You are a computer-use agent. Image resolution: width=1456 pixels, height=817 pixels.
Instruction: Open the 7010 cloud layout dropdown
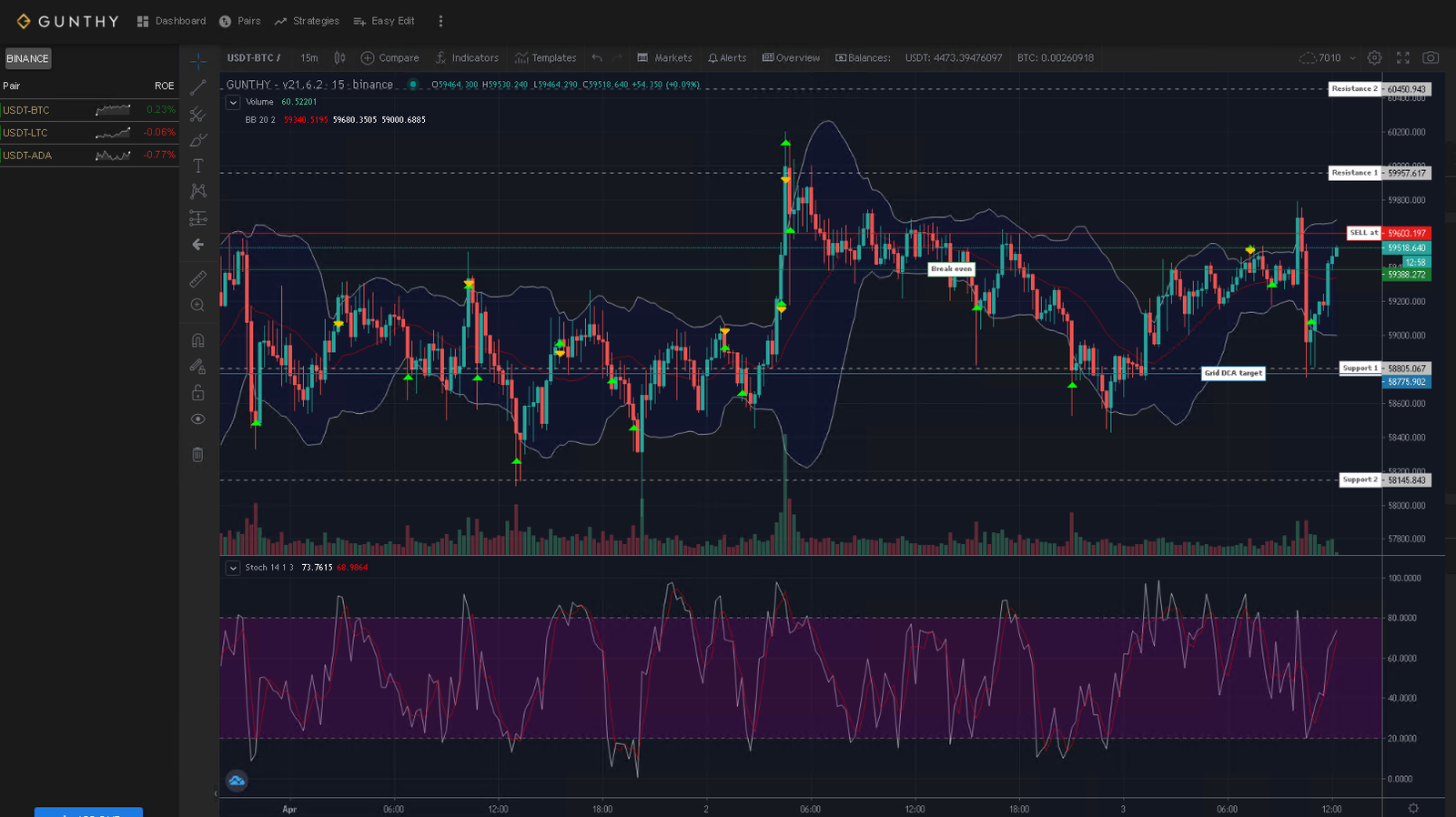click(x=1352, y=58)
